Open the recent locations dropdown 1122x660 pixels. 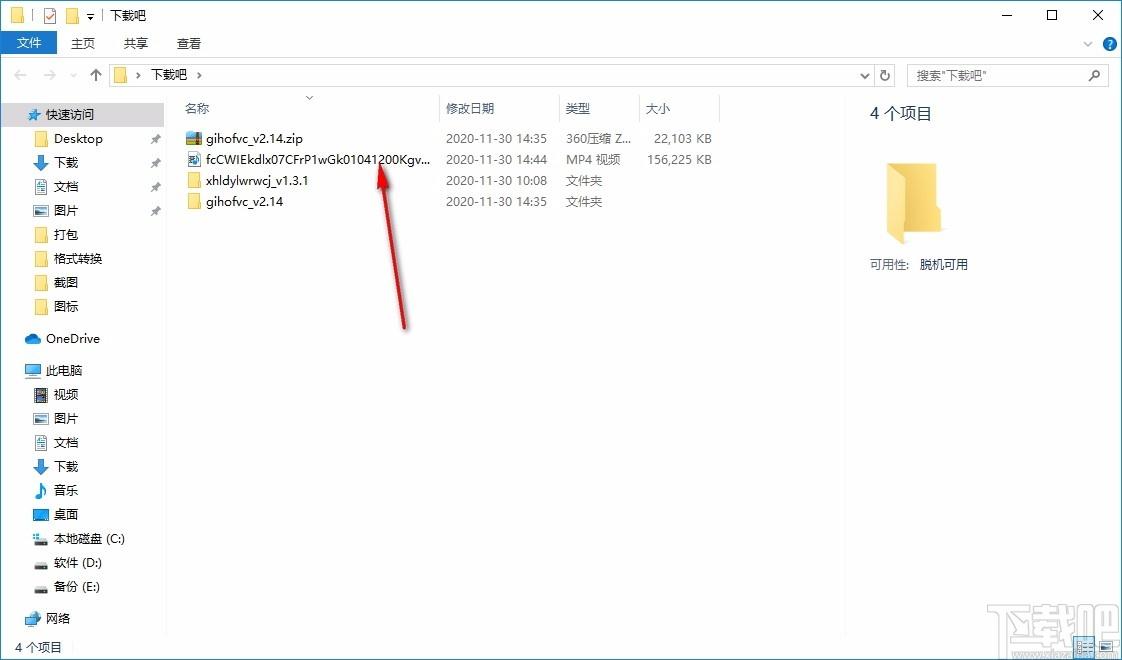pos(73,75)
